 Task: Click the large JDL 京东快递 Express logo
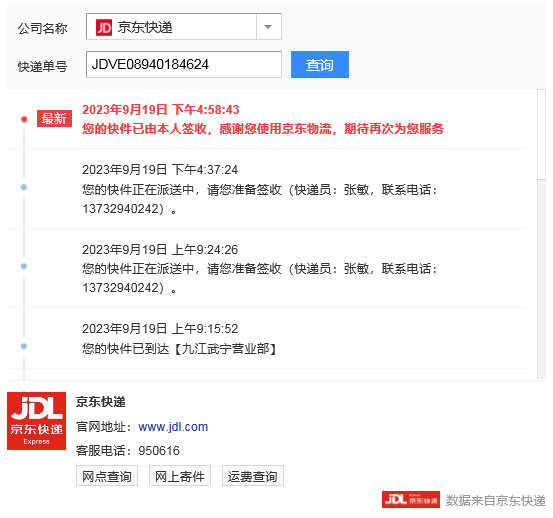(36, 421)
